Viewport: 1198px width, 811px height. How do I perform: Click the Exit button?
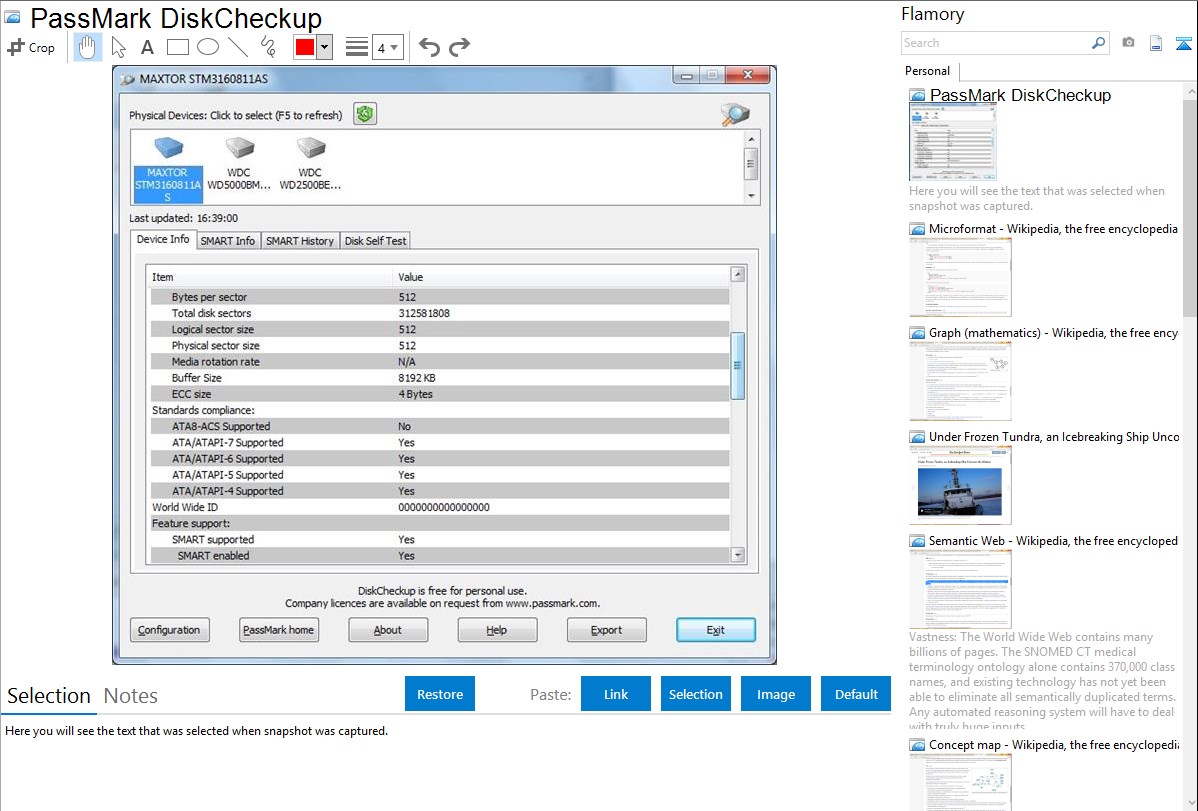[716, 630]
